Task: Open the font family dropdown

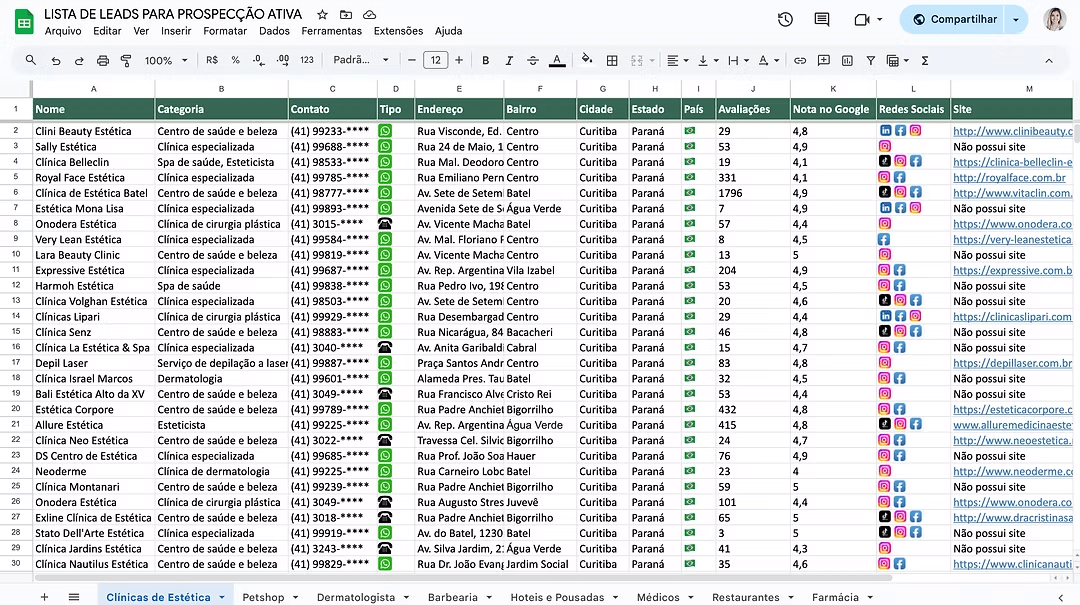Action: (360, 60)
